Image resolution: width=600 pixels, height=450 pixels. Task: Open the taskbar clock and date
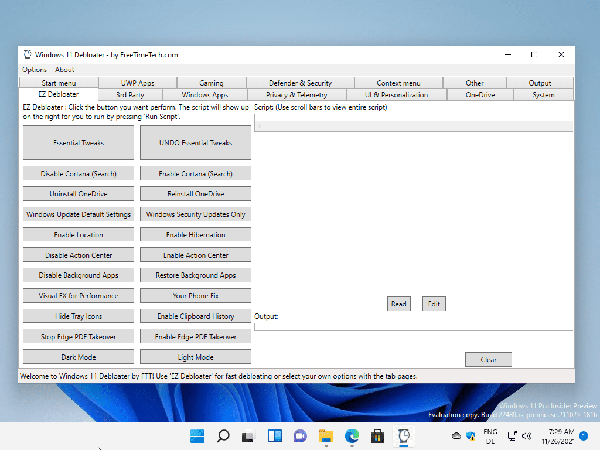pyautogui.click(x=557, y=436)
